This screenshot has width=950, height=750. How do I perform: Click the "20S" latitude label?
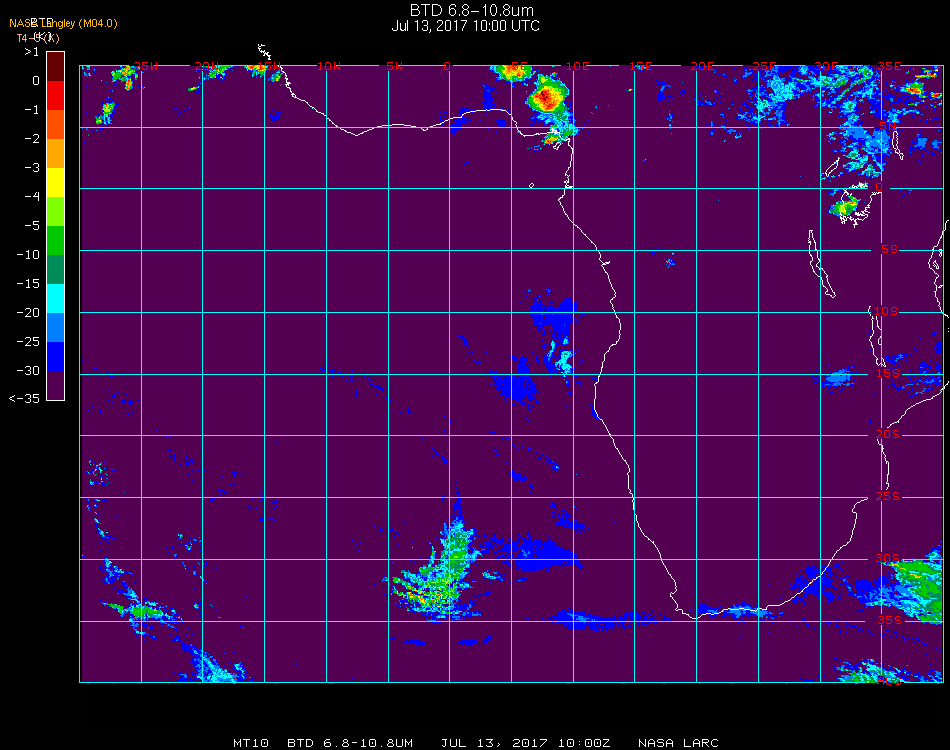[x=888, y=434]
